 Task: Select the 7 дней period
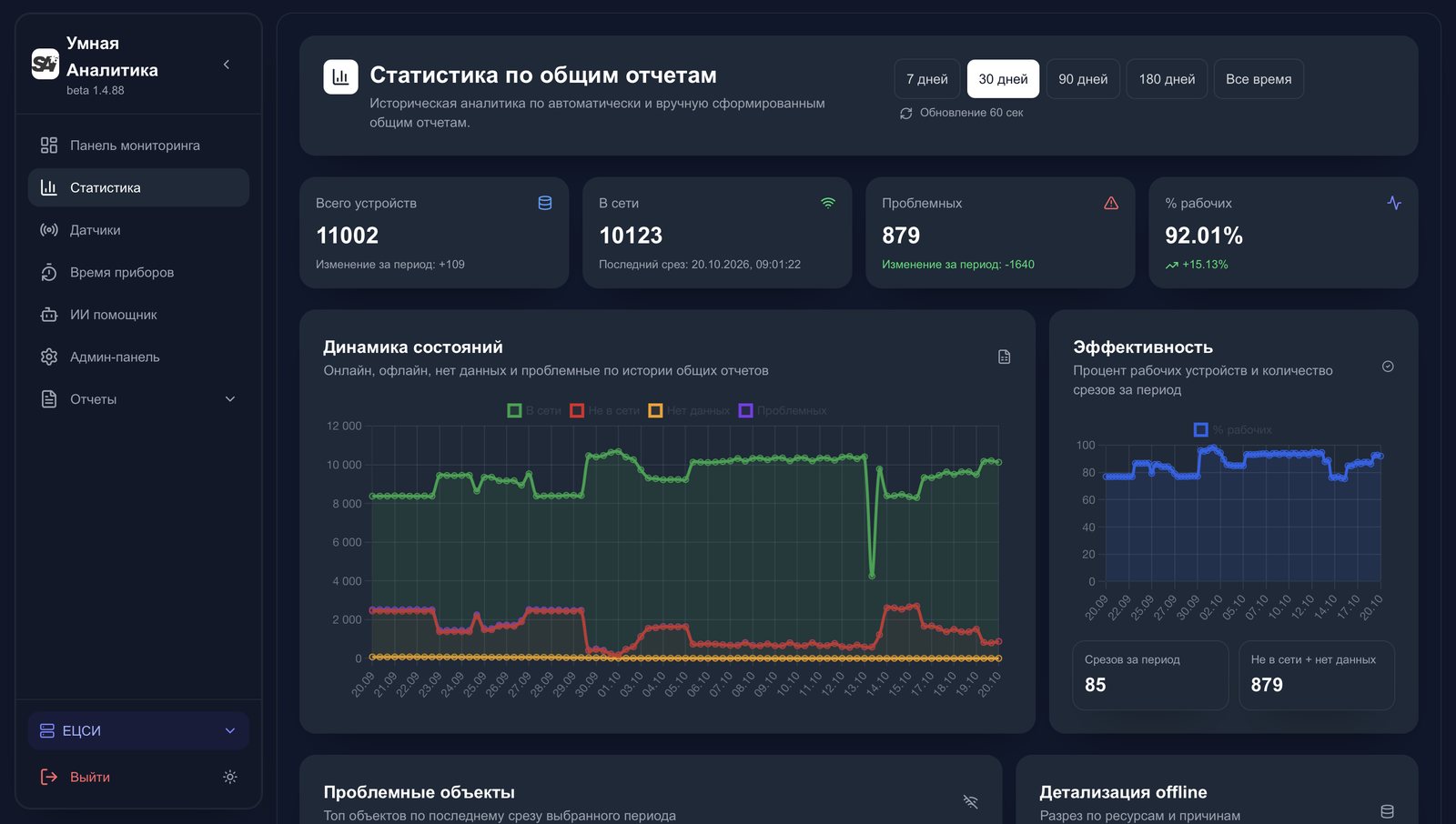926,79
